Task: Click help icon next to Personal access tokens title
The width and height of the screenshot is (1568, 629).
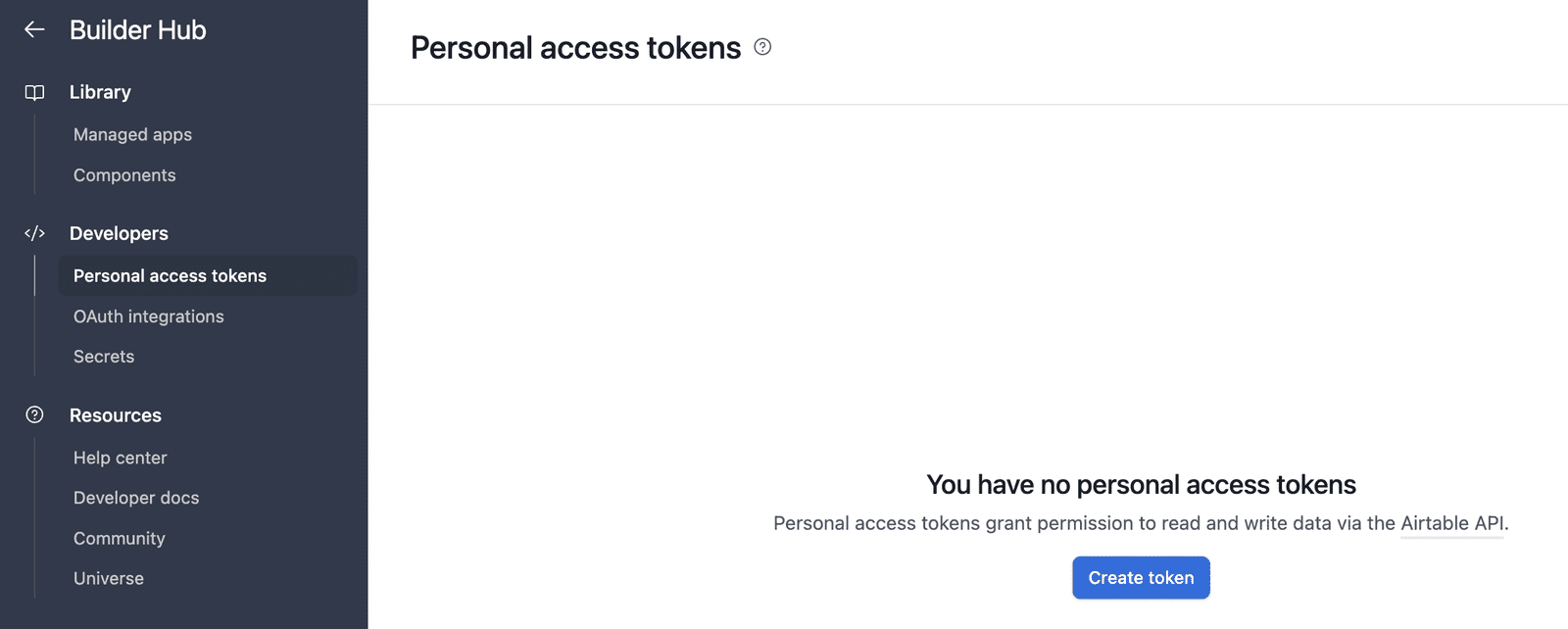Action: point(762,47)
